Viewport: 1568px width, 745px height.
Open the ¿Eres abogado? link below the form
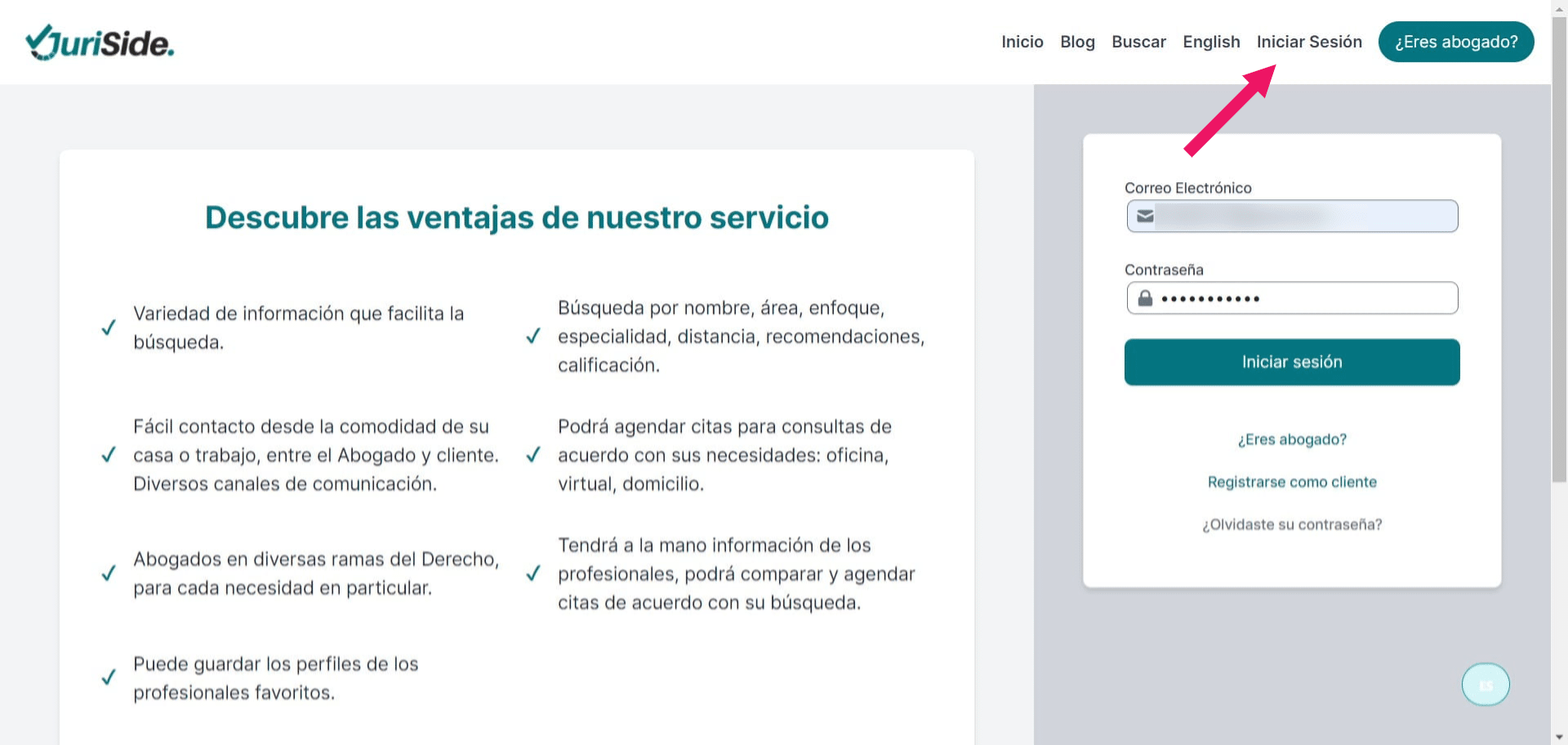click(1291, 439)
